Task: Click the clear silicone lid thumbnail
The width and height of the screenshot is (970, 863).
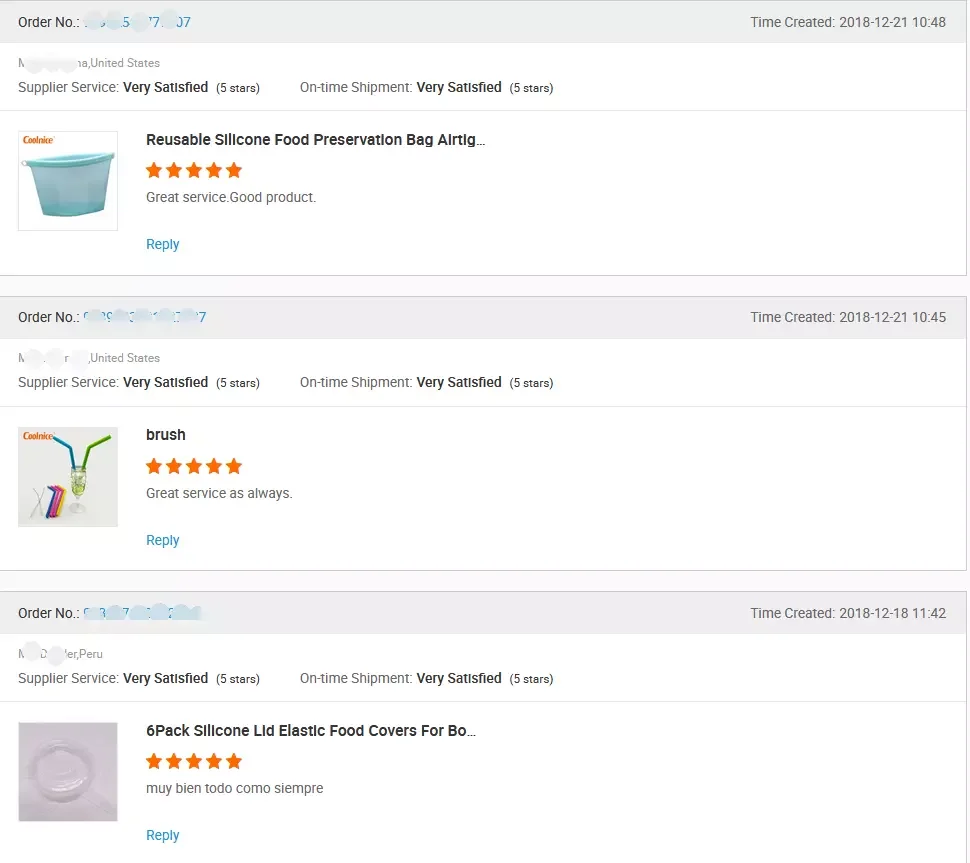Action: coord(68,772)
